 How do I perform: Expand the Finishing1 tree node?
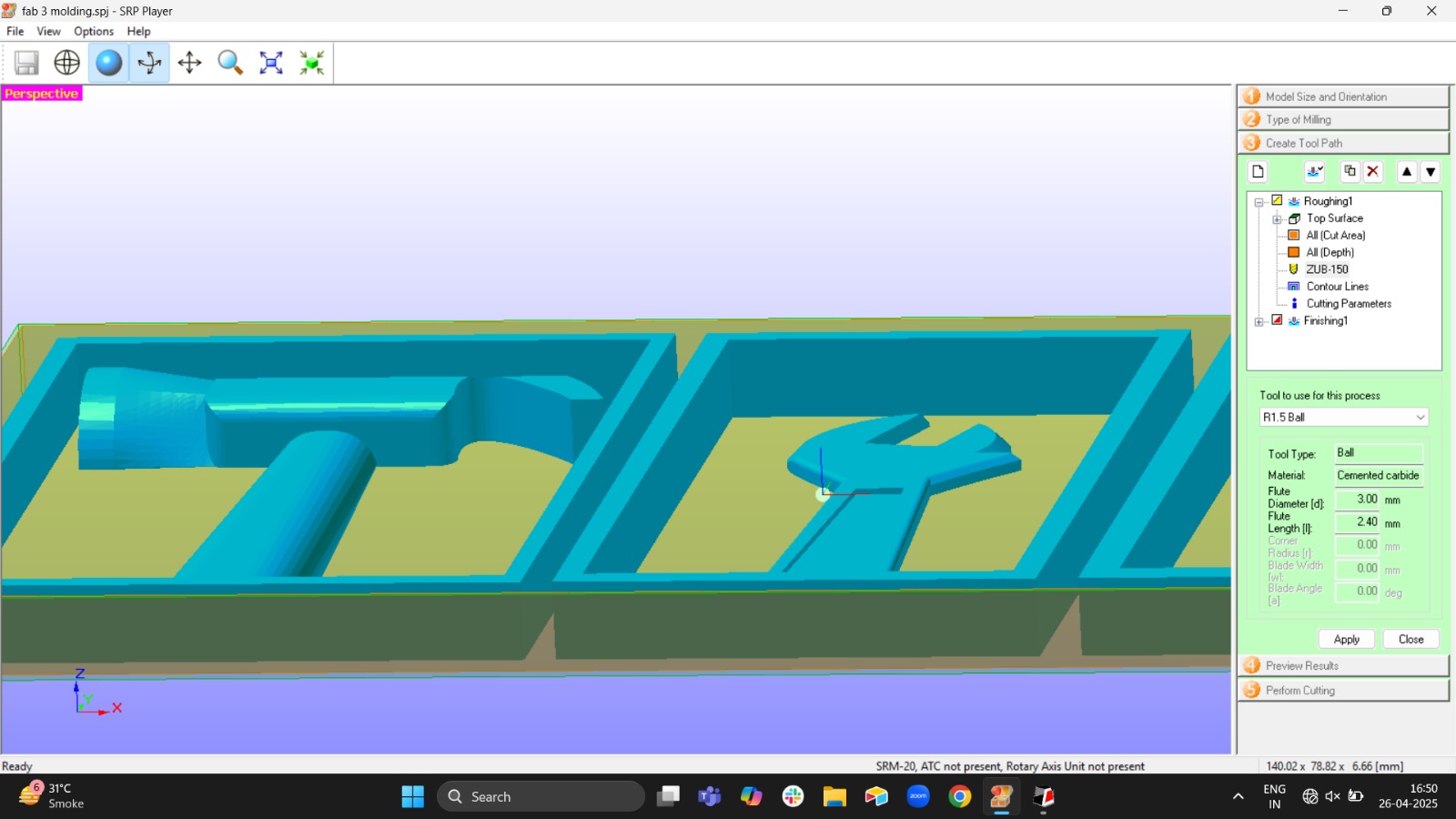[x=1259, y=321]
